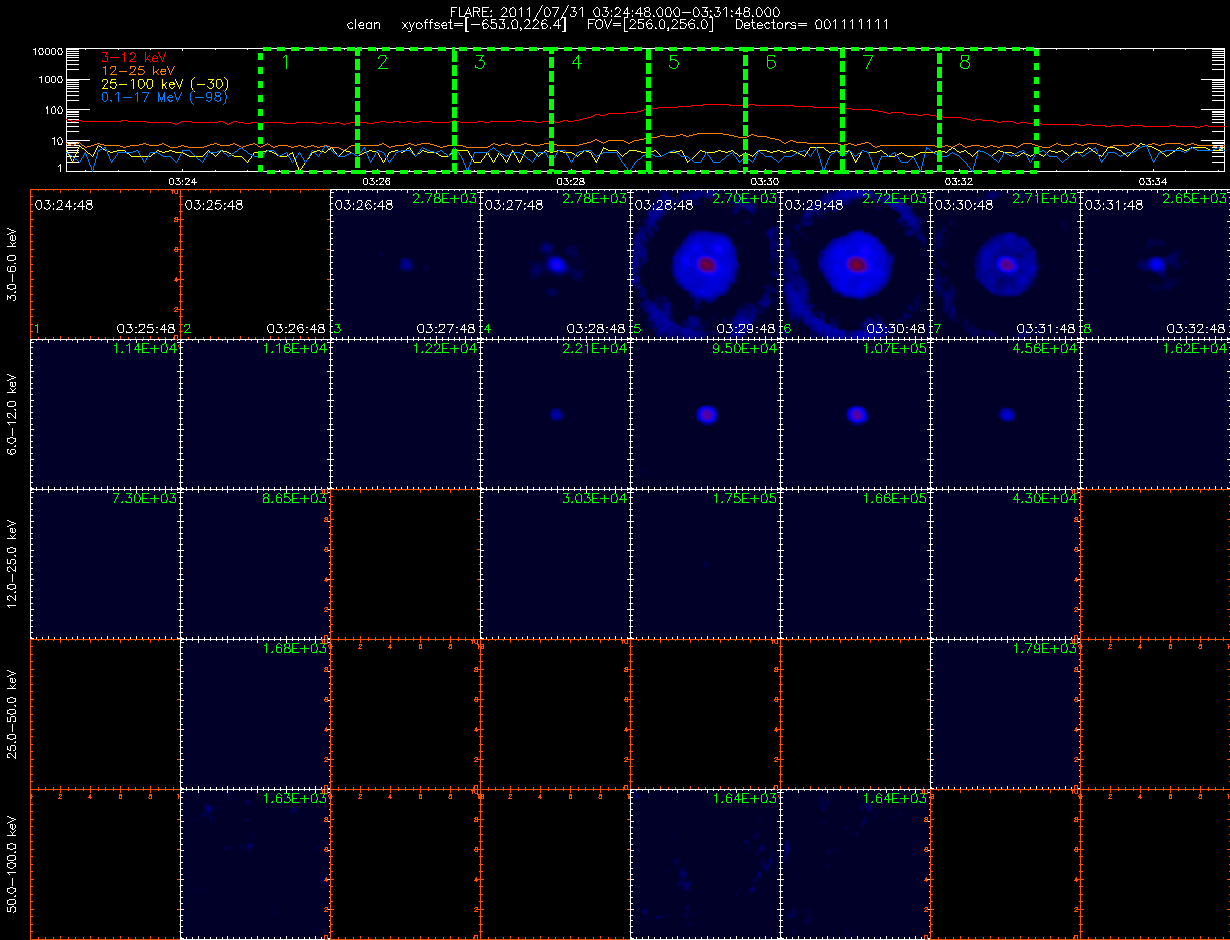The height and width of the screenshot is (940, 1230).
Task: Open the 3.0-6.0 keV image labeled 2.71E+03
Action: coord(1005,263)
